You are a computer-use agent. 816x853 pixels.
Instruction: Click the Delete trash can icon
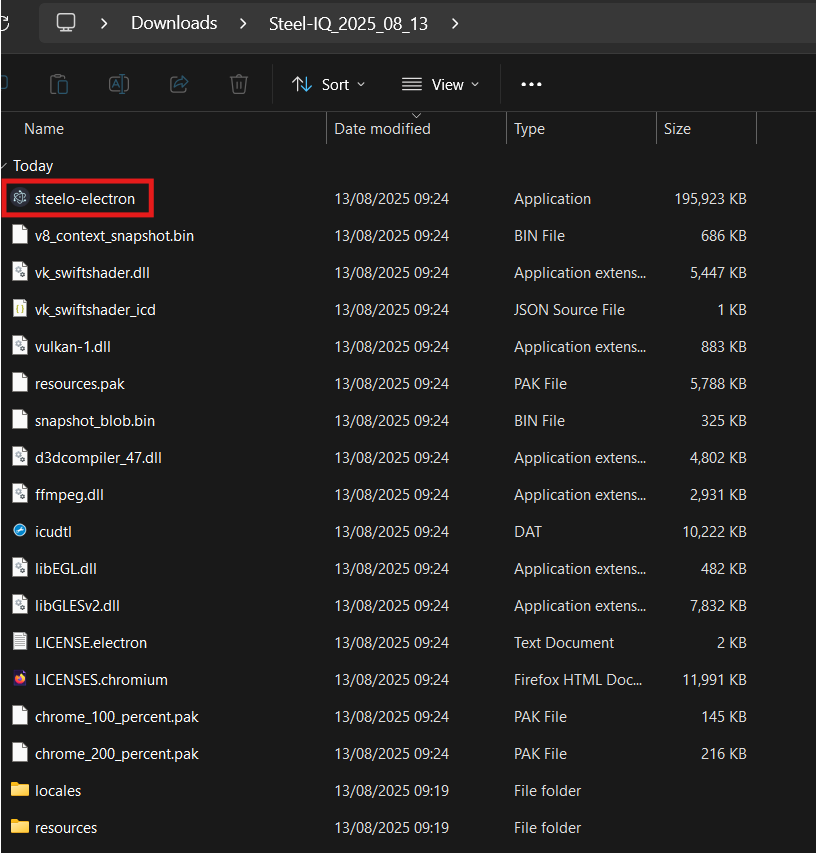point(239,84)
